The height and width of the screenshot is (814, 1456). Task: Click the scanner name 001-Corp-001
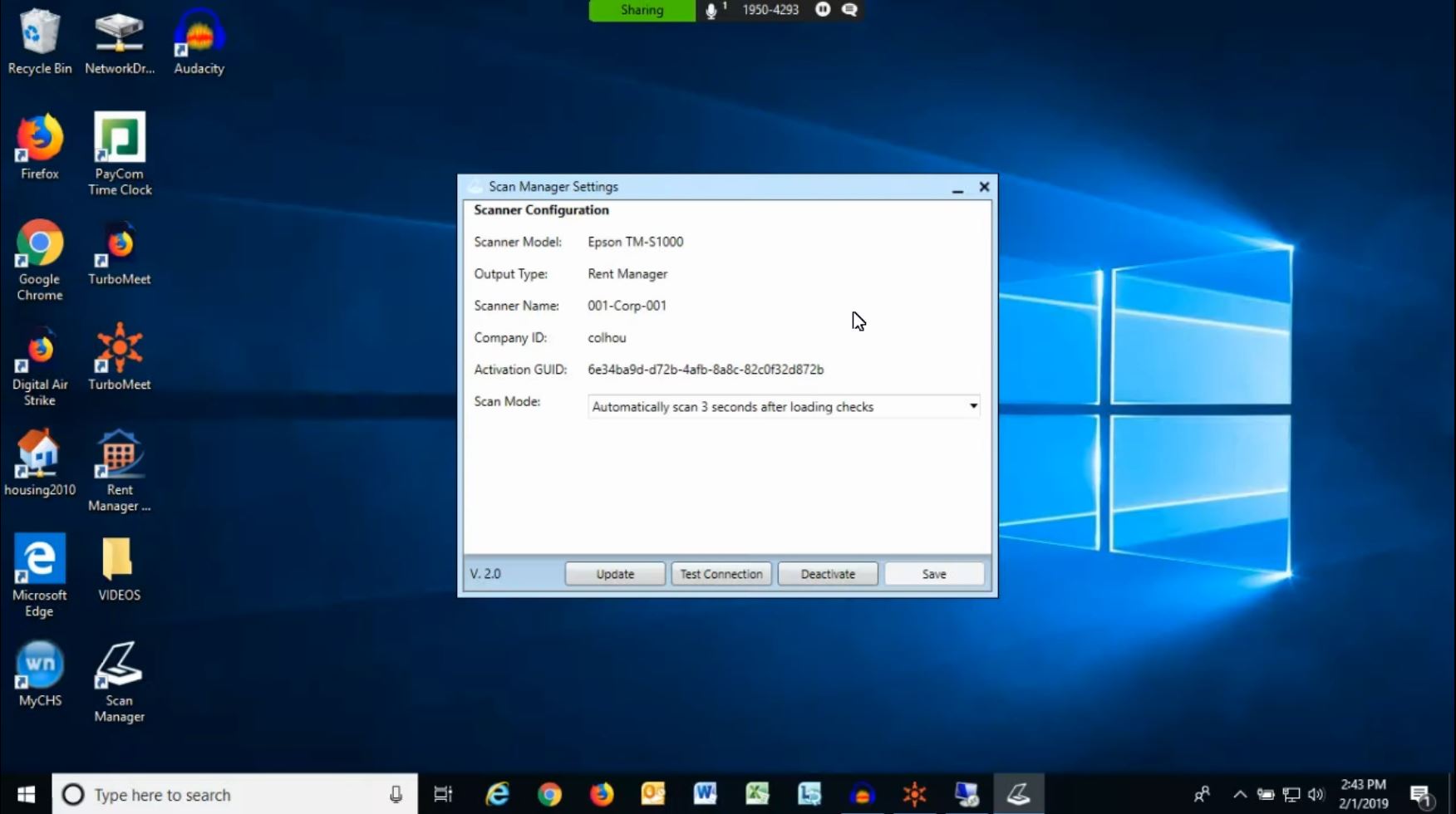coord(627,306)
